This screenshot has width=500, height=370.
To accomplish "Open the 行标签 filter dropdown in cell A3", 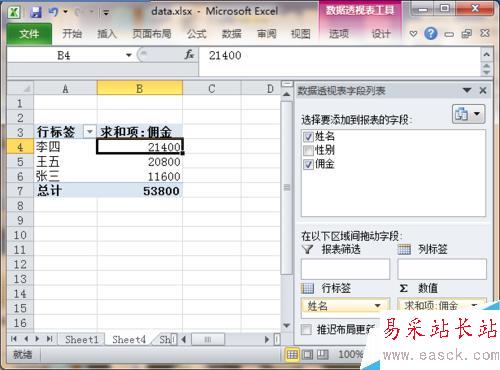I will click(90, 132).
